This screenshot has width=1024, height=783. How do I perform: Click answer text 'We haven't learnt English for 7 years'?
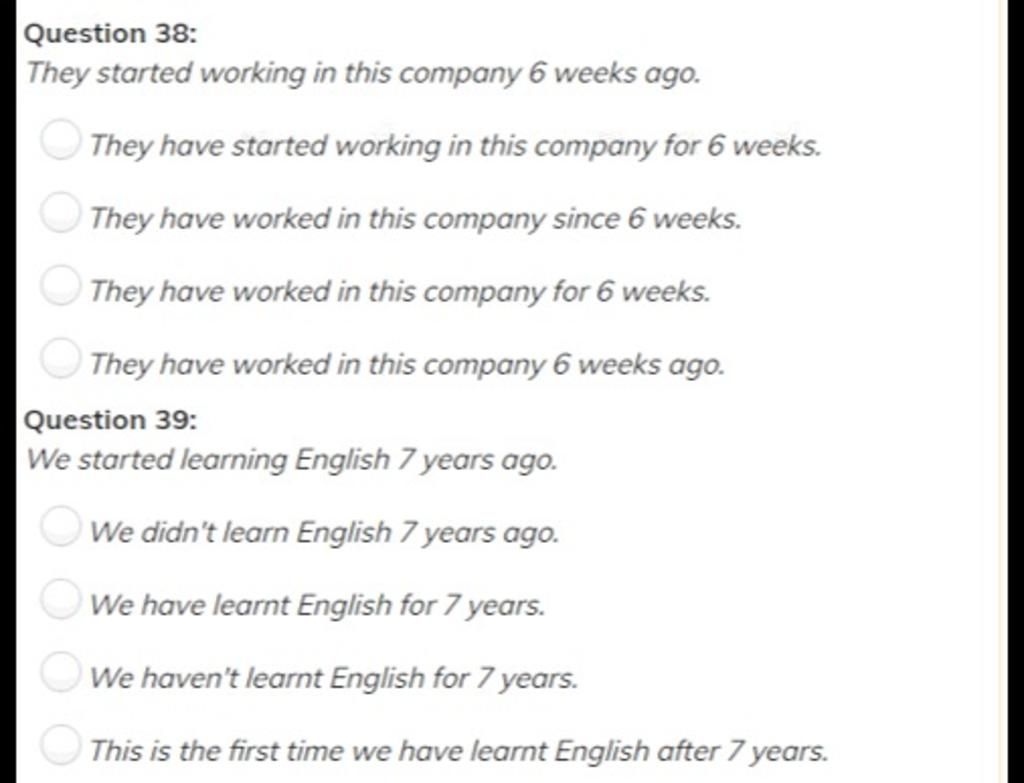(x=334, y=679)
